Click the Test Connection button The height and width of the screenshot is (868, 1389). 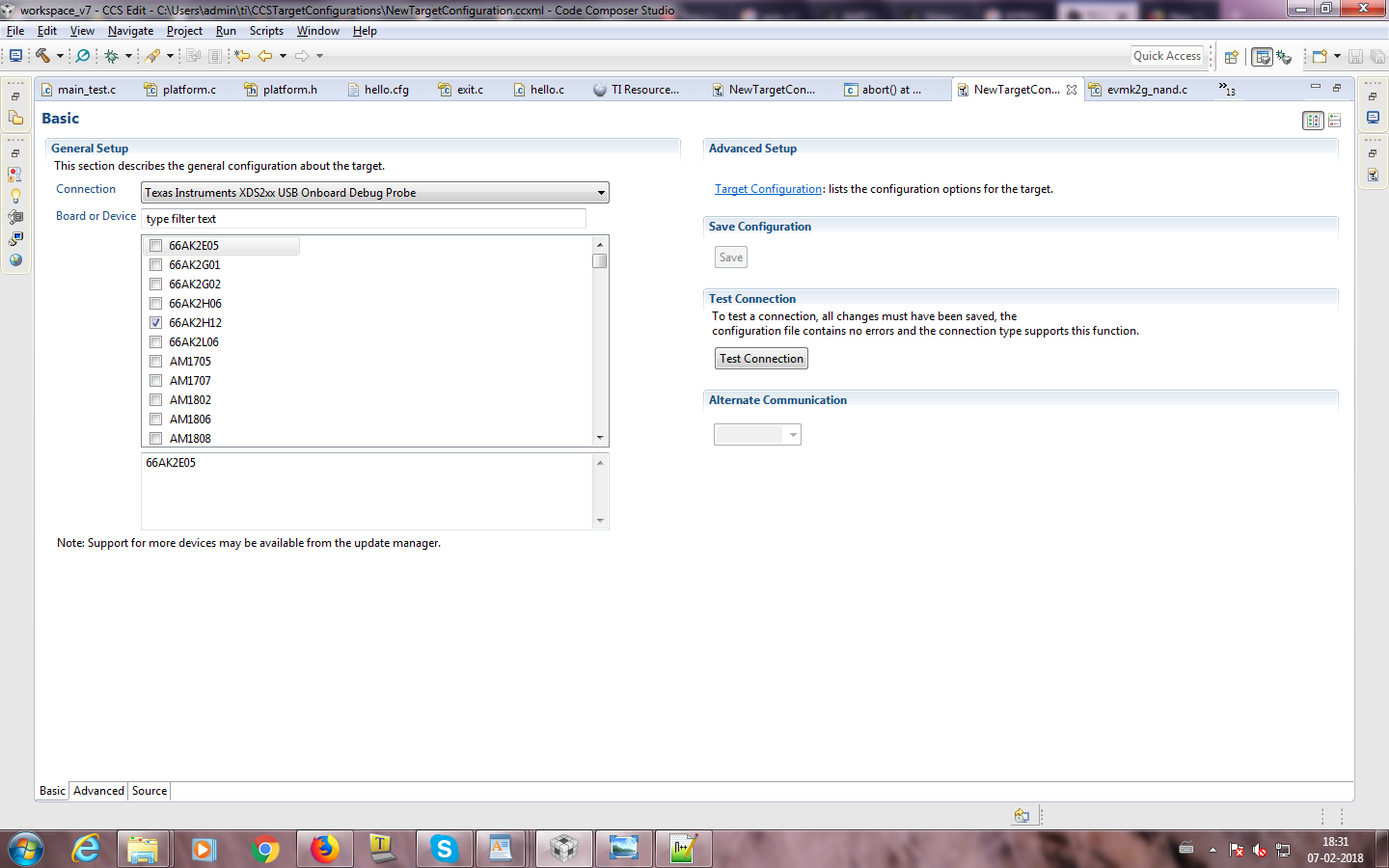pos(761,359)
